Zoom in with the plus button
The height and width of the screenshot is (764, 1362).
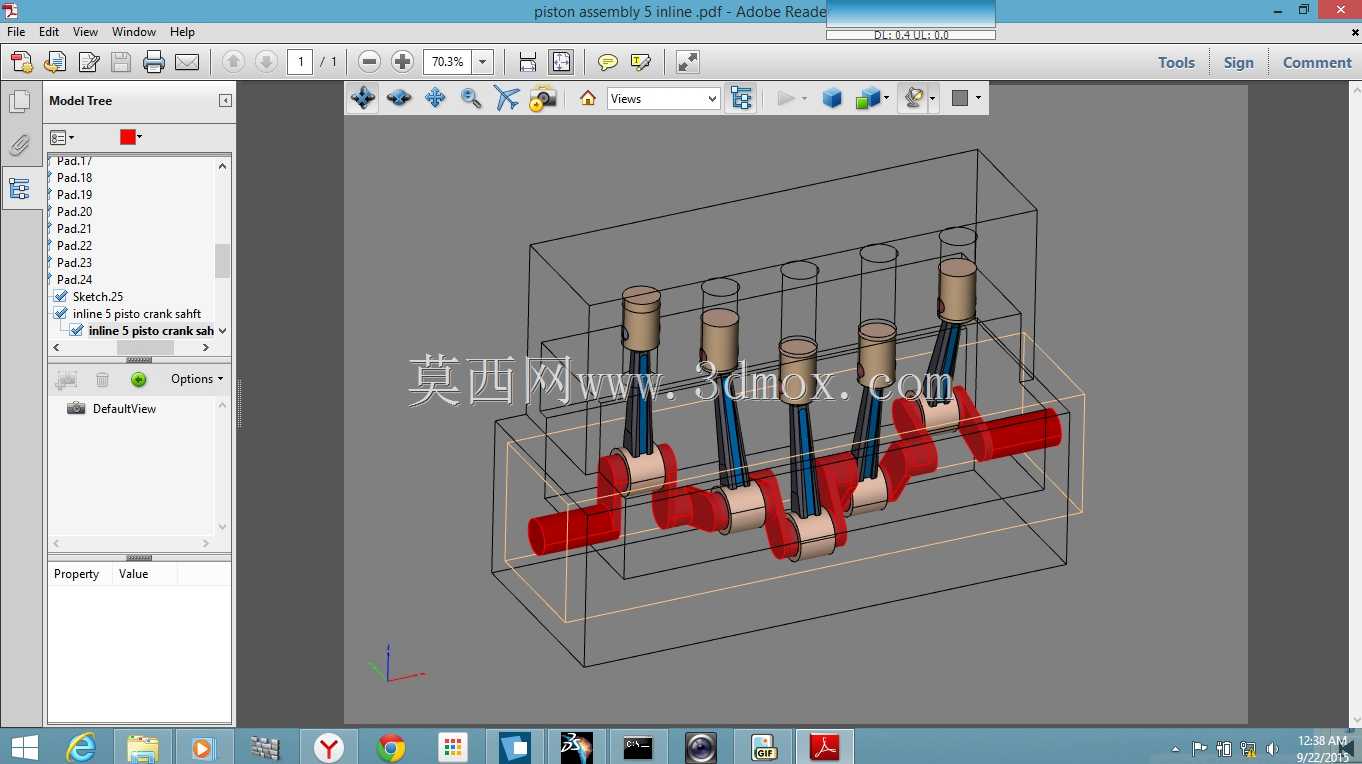coord(402,62)
